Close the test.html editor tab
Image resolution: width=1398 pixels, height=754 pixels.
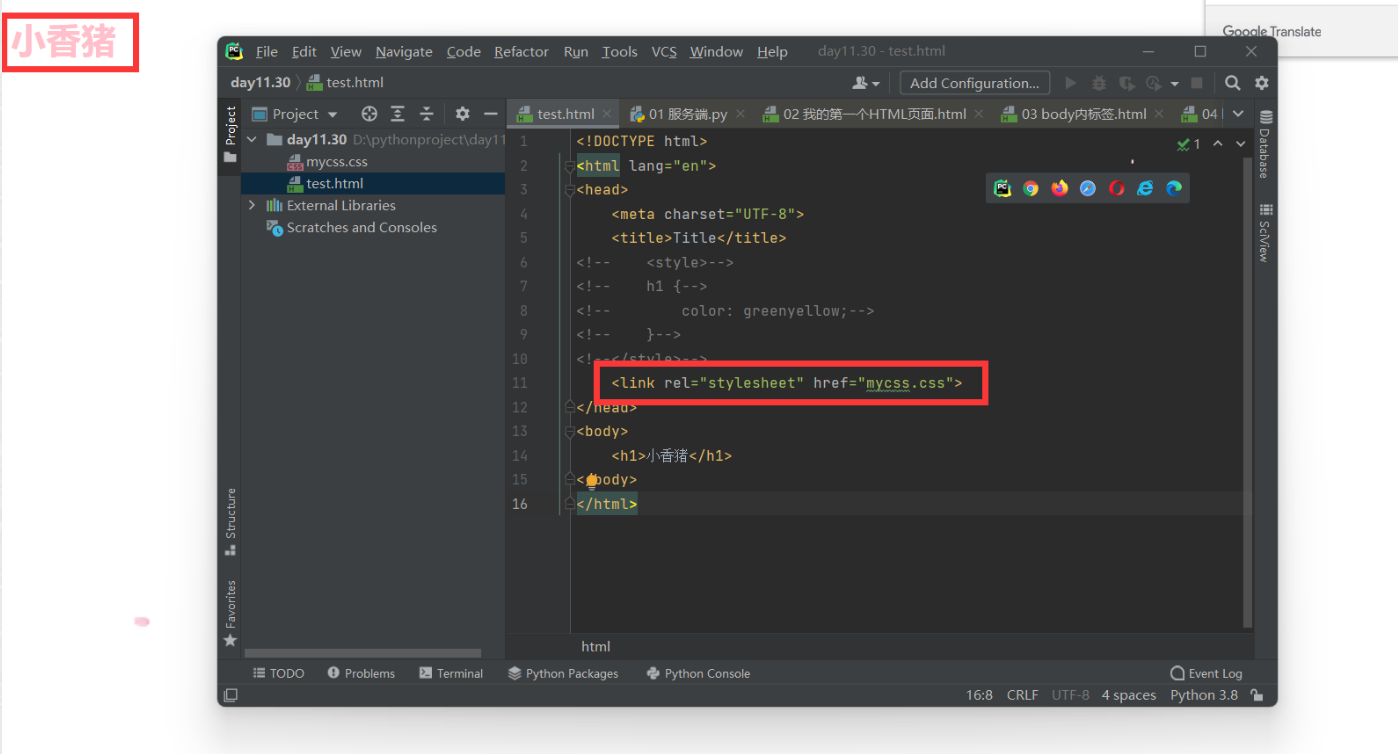point(607,115)
